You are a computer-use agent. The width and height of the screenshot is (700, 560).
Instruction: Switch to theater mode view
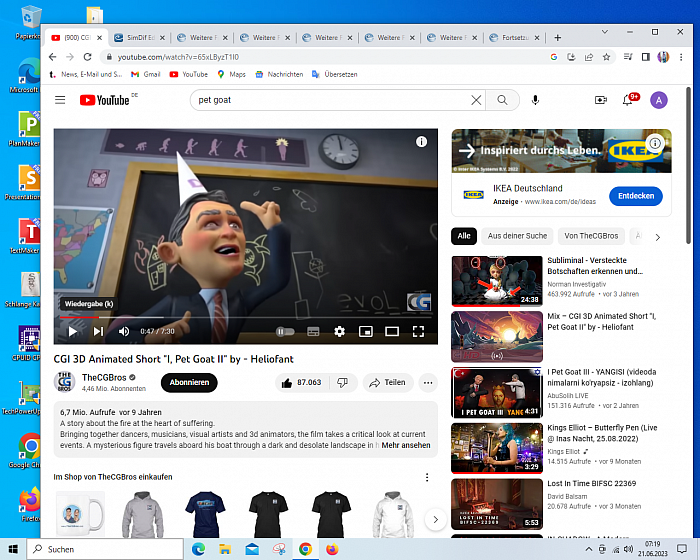(x=392, y=331)
